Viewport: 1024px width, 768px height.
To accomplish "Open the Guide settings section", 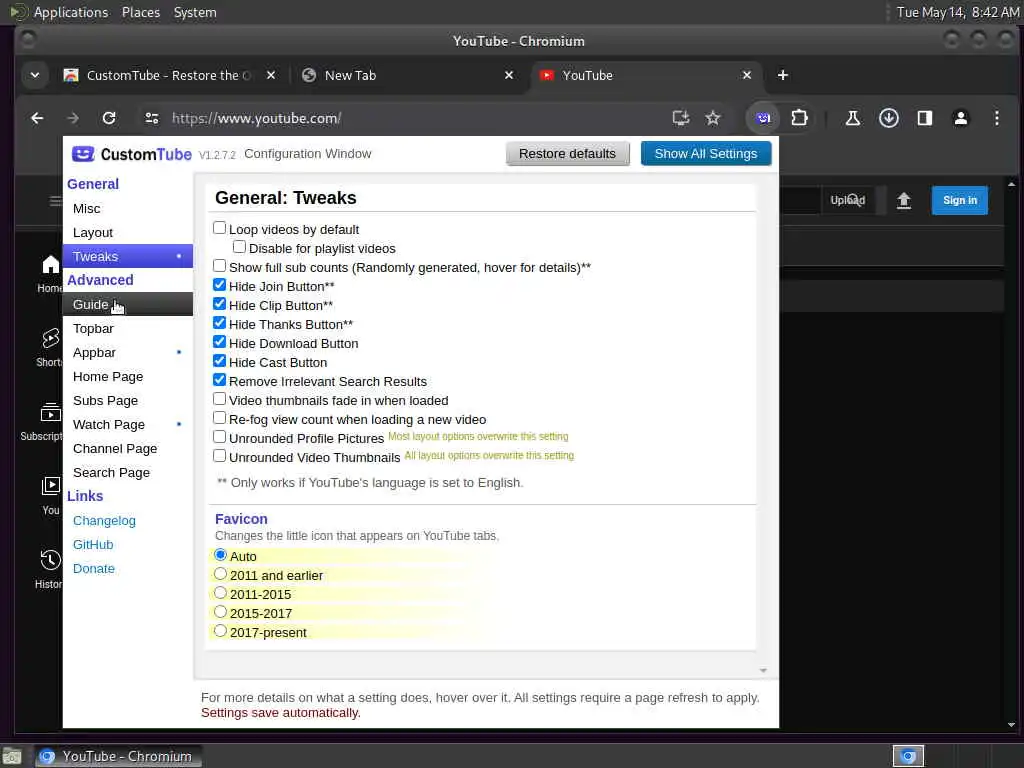I will [x=127, y=304].
